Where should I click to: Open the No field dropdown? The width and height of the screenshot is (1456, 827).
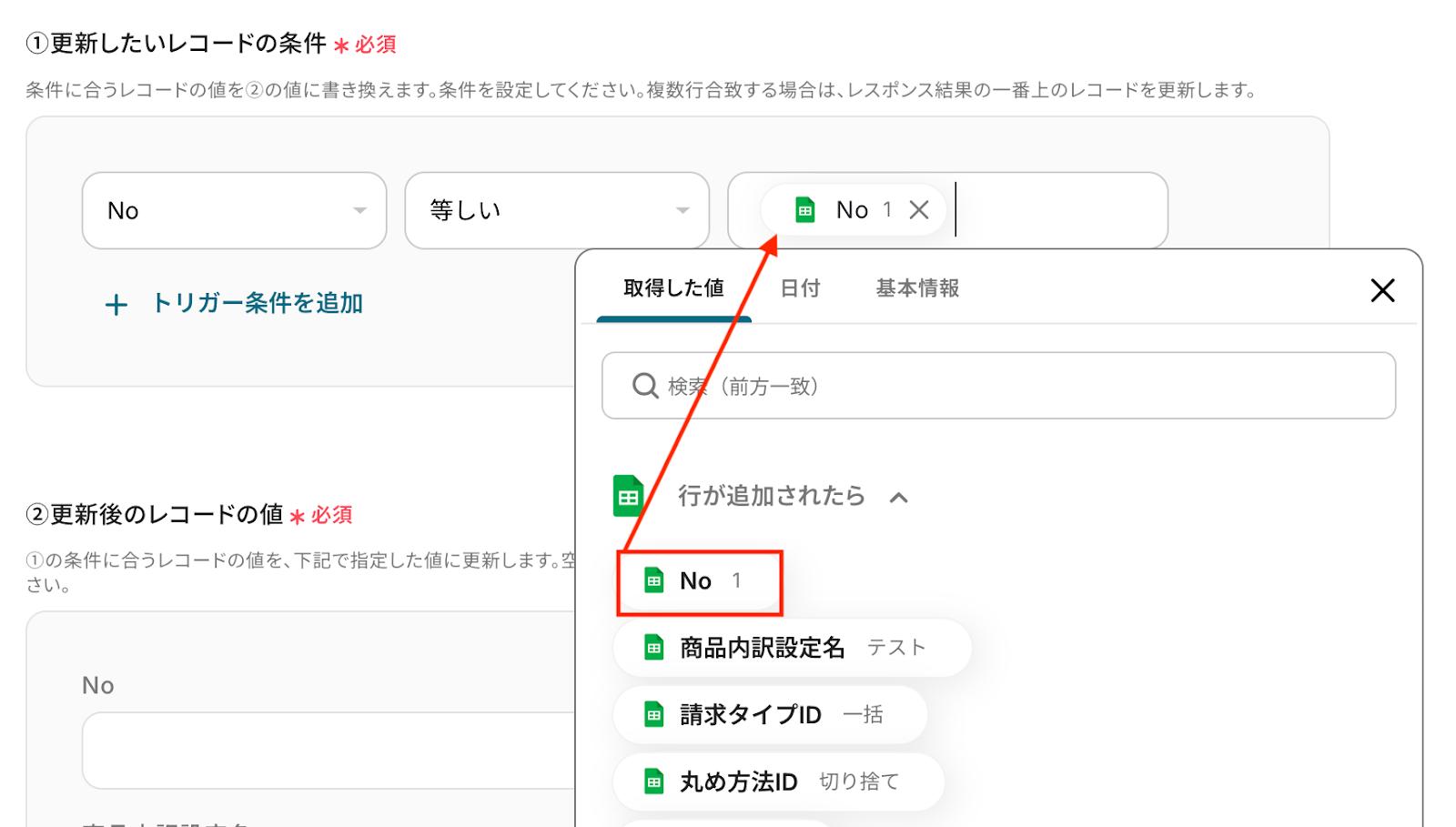(234, 210)
